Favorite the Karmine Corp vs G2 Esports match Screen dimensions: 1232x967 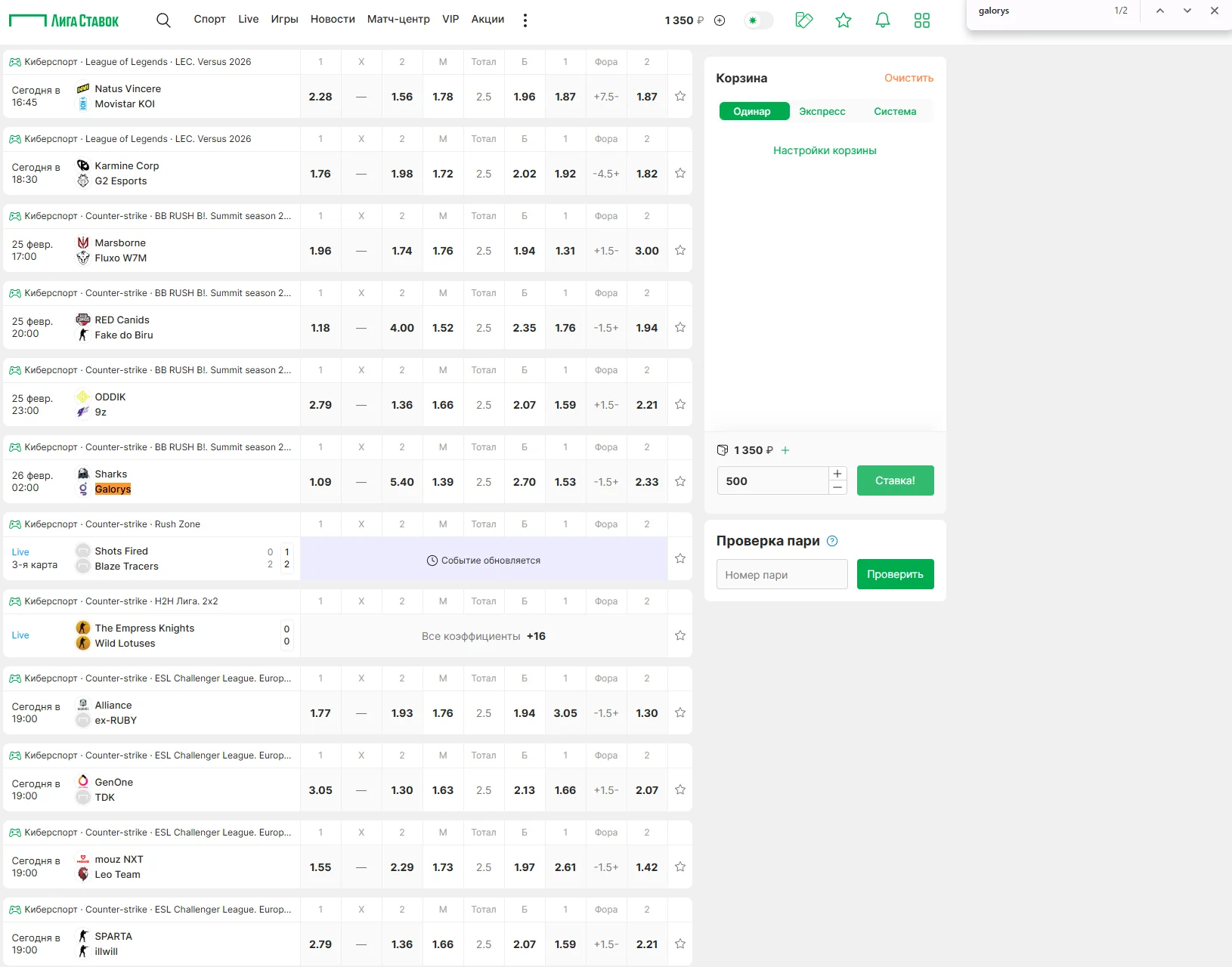[680, 173]
